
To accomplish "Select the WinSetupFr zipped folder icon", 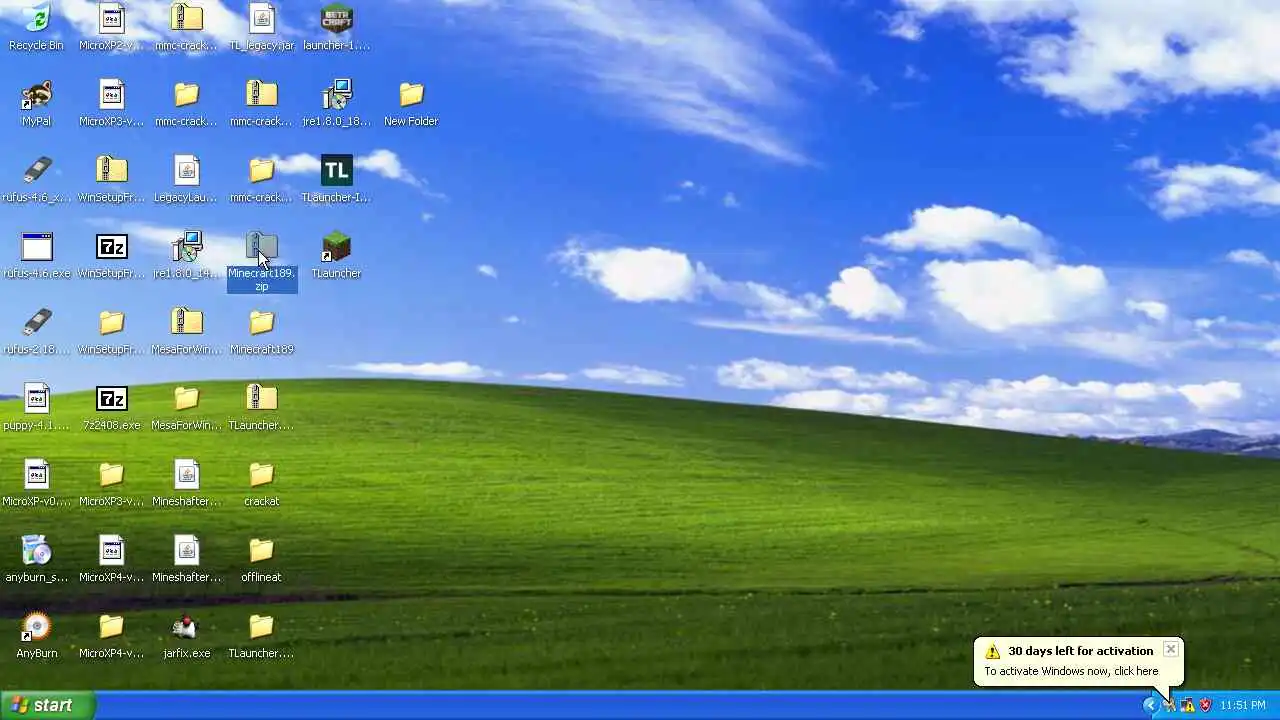I will [x=111, y=171].
